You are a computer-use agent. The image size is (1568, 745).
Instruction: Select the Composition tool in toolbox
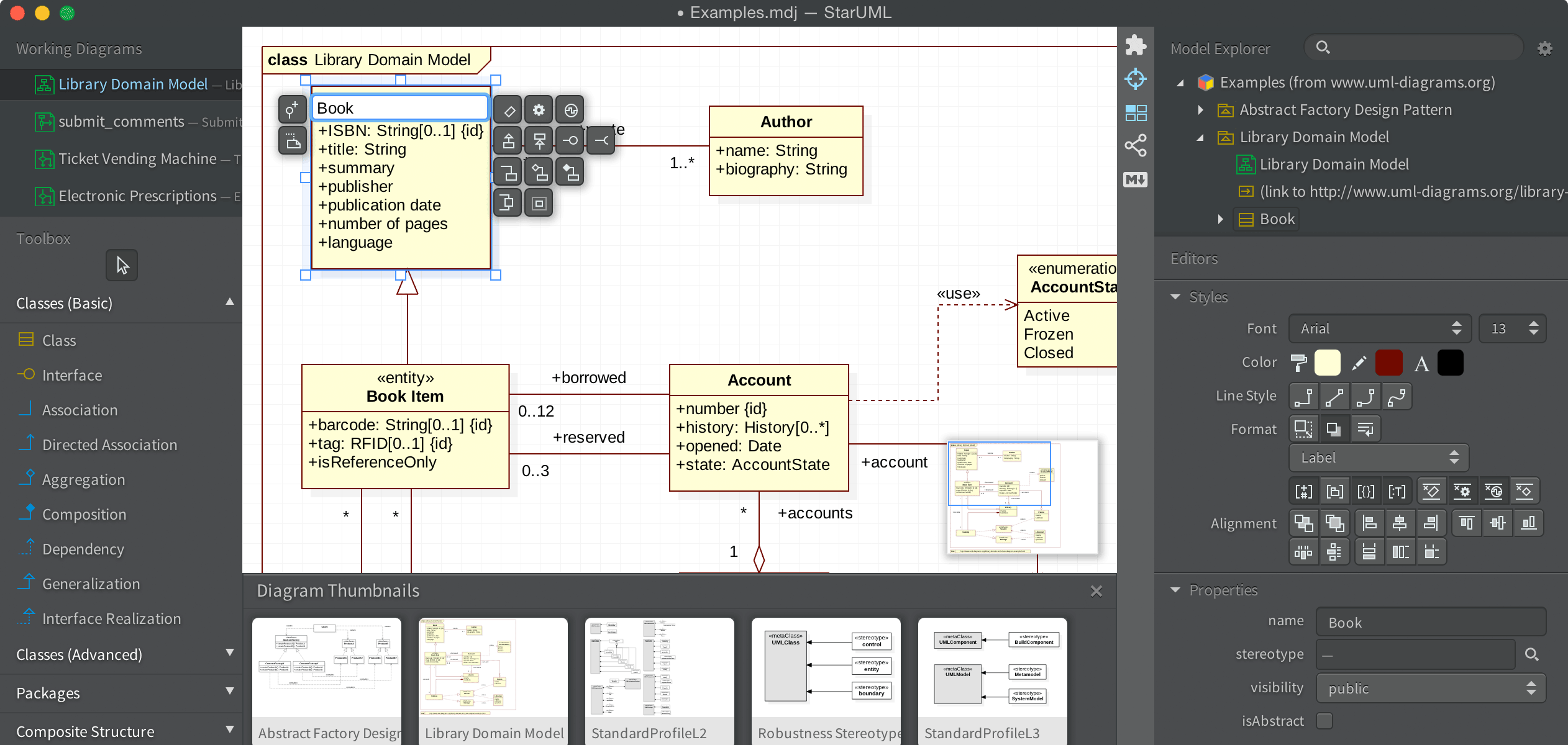click(x=84, y=514)
